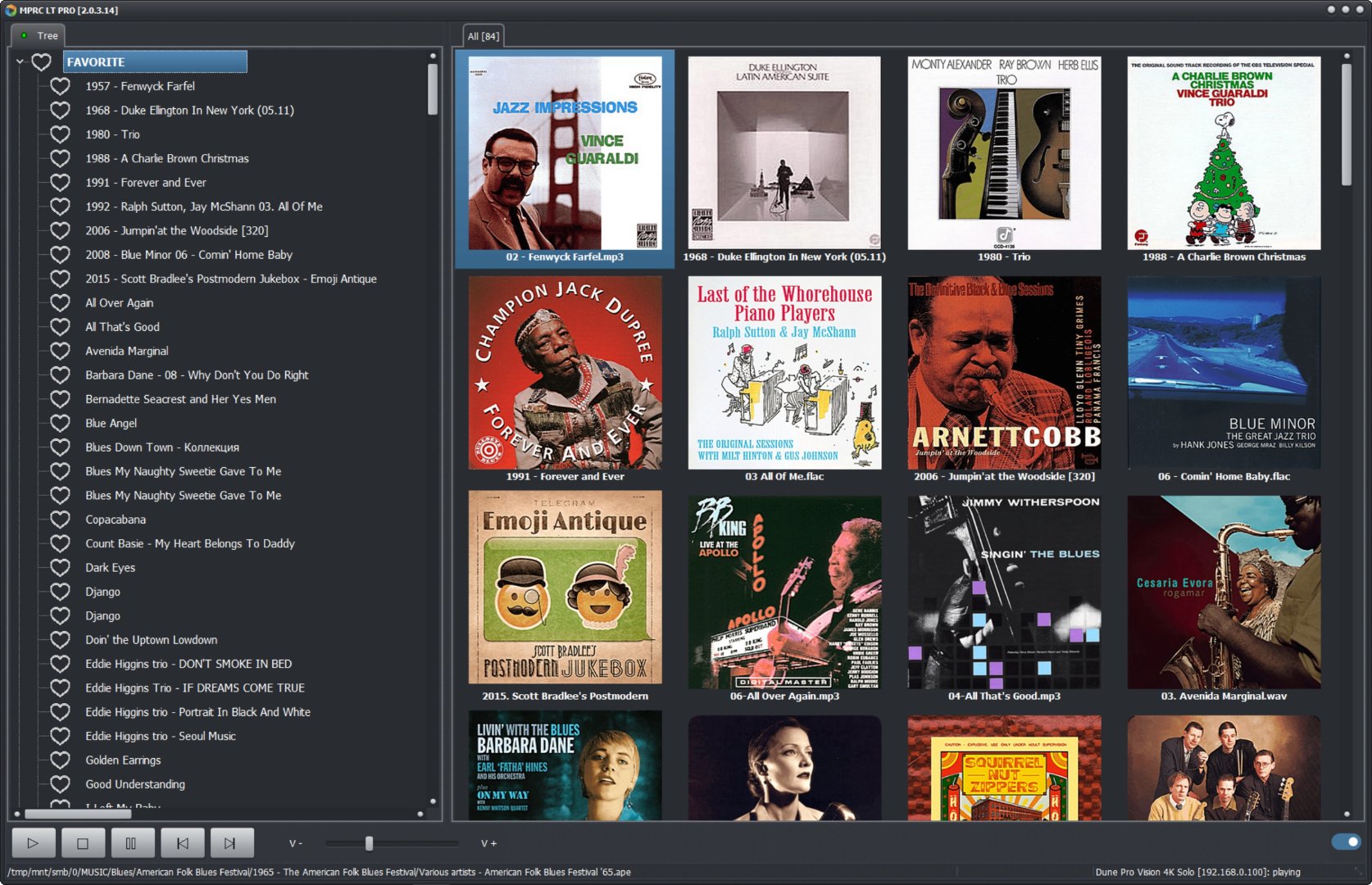Viewport: 1372px width, 885px height.
Task: Click heart icon for 1991 - Forever and Ever
Action: (60, 183)
